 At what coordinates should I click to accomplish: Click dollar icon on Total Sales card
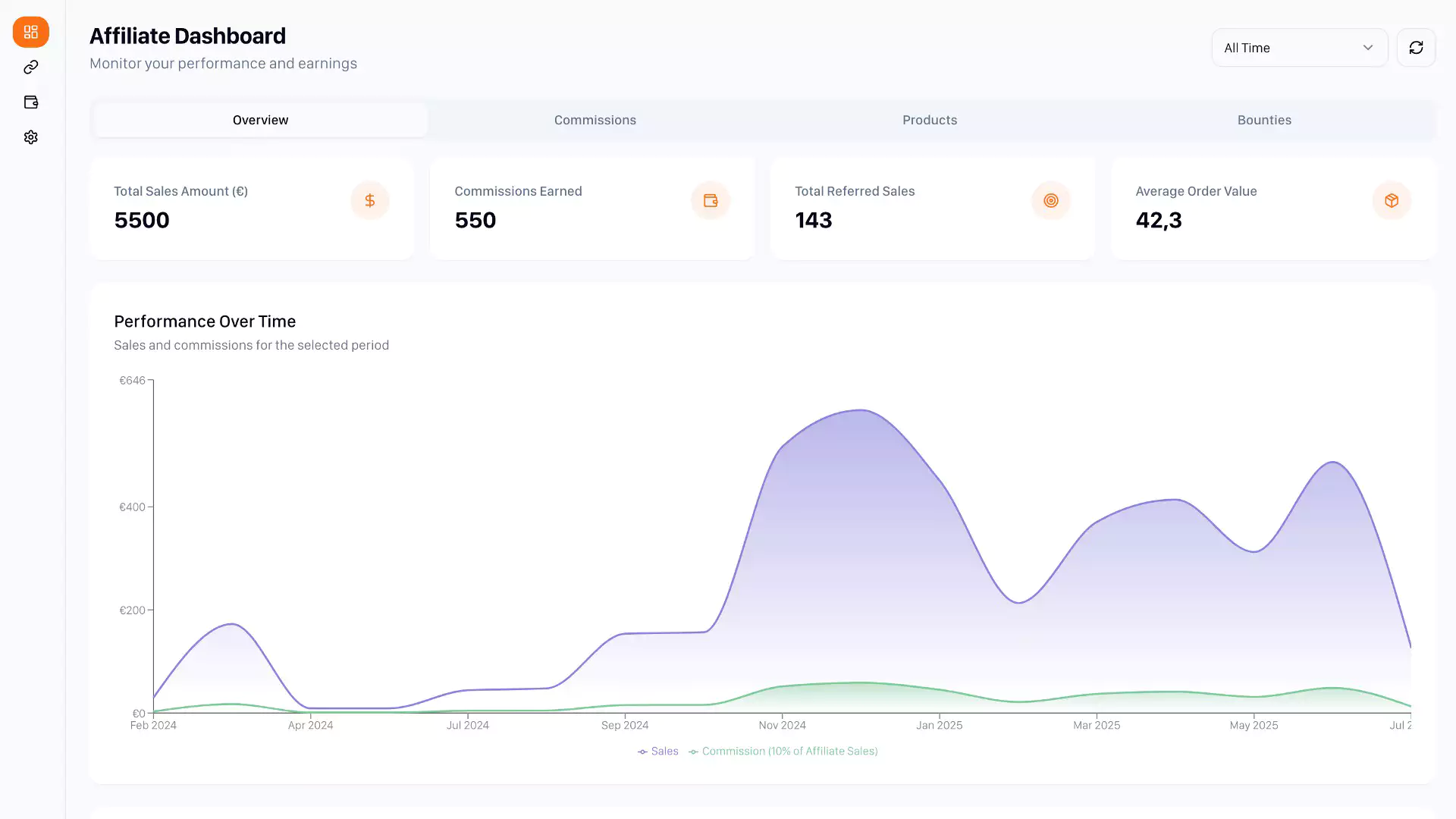pos(369,201)
